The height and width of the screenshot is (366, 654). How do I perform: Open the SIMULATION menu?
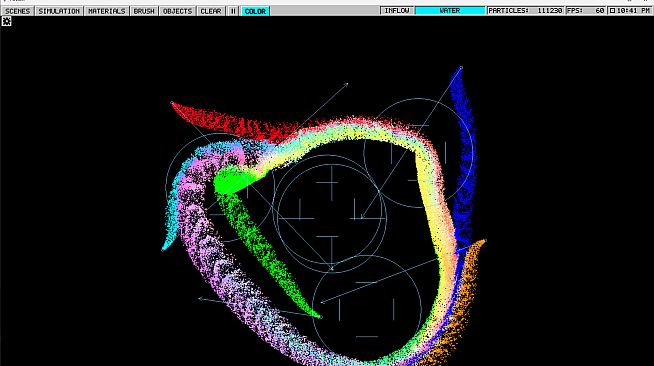[x=59, y=11]
